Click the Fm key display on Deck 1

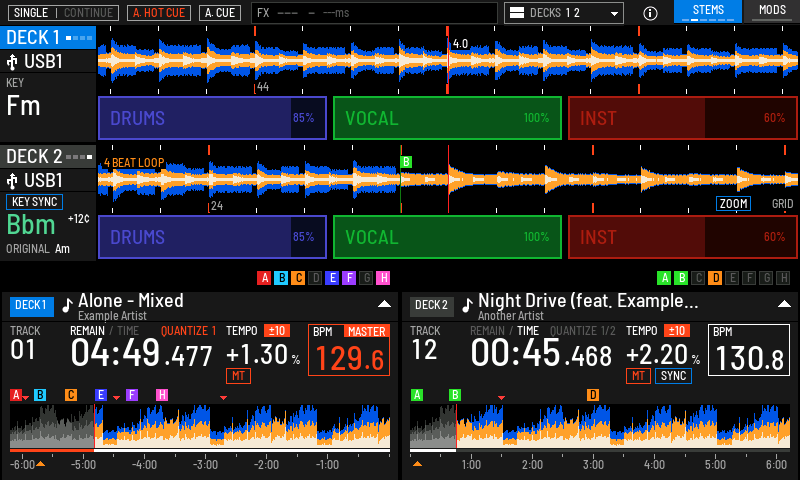point(23,106)
